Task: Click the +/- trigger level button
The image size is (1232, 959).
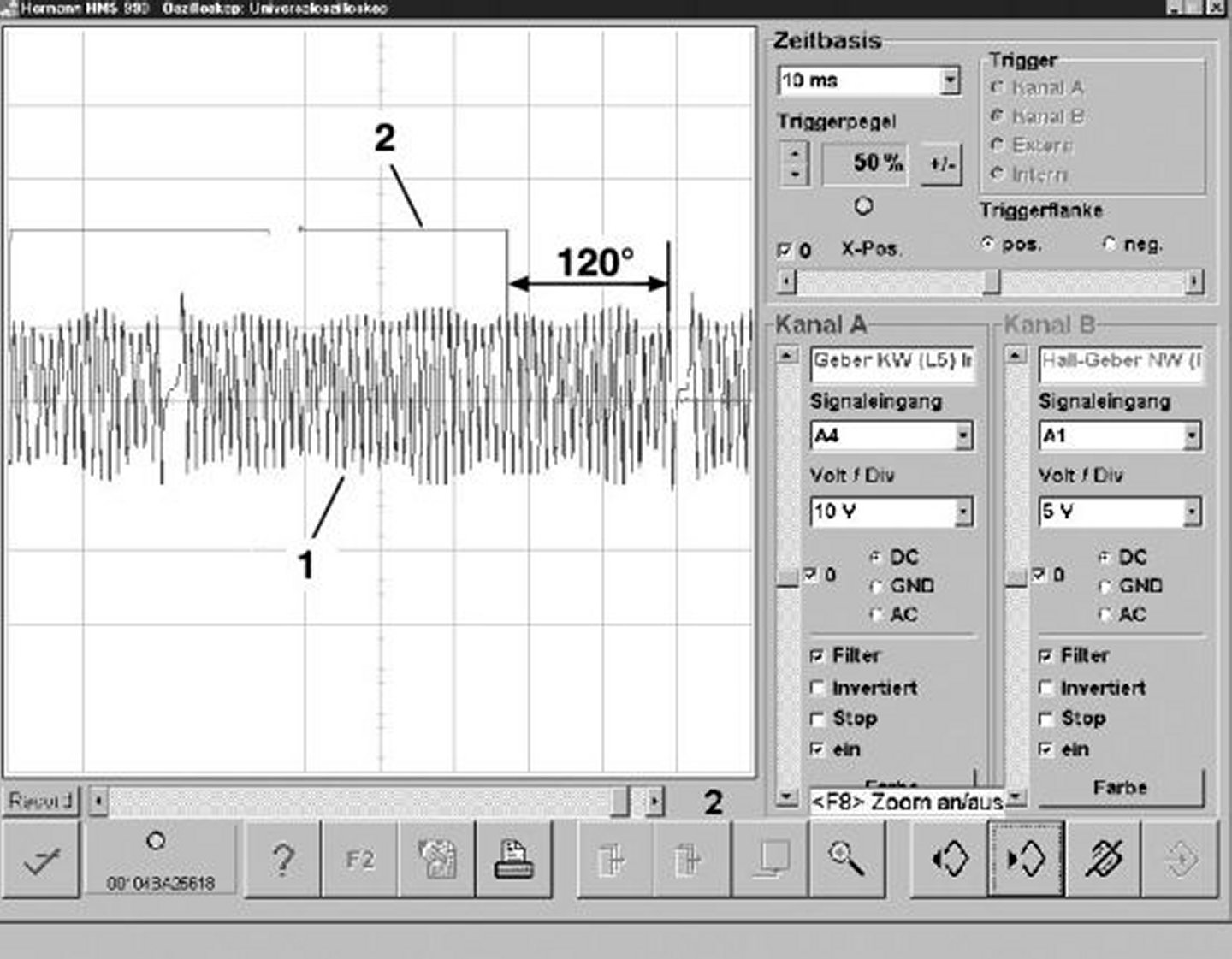Action: click(x=941, y=163)
